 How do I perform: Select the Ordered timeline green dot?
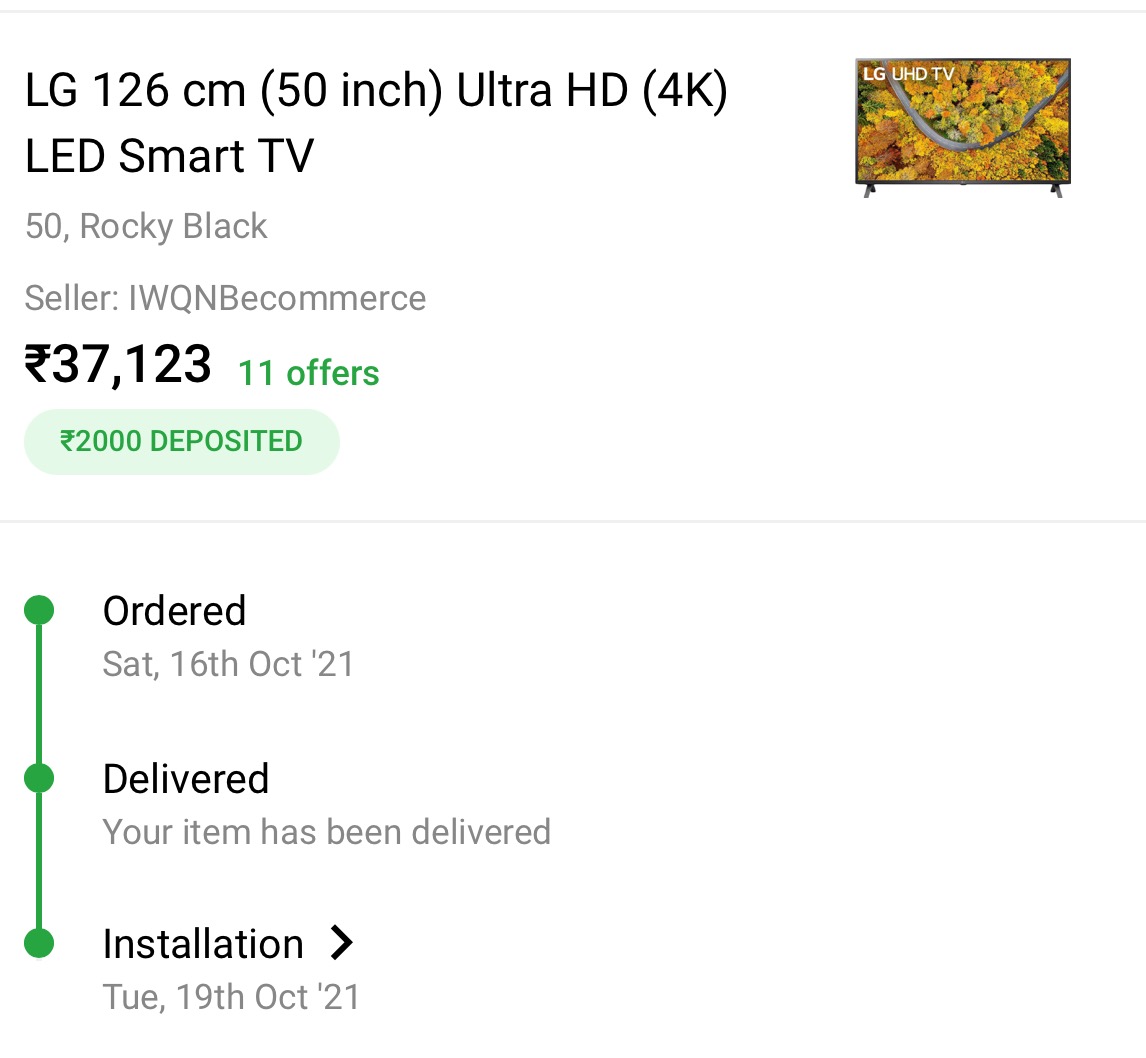click(39, 610)
